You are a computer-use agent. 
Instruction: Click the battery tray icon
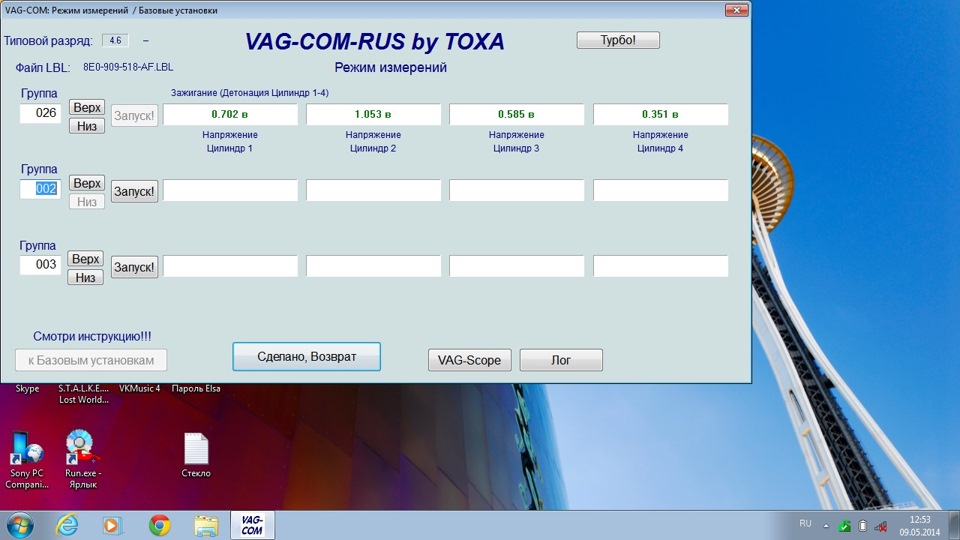863,526
